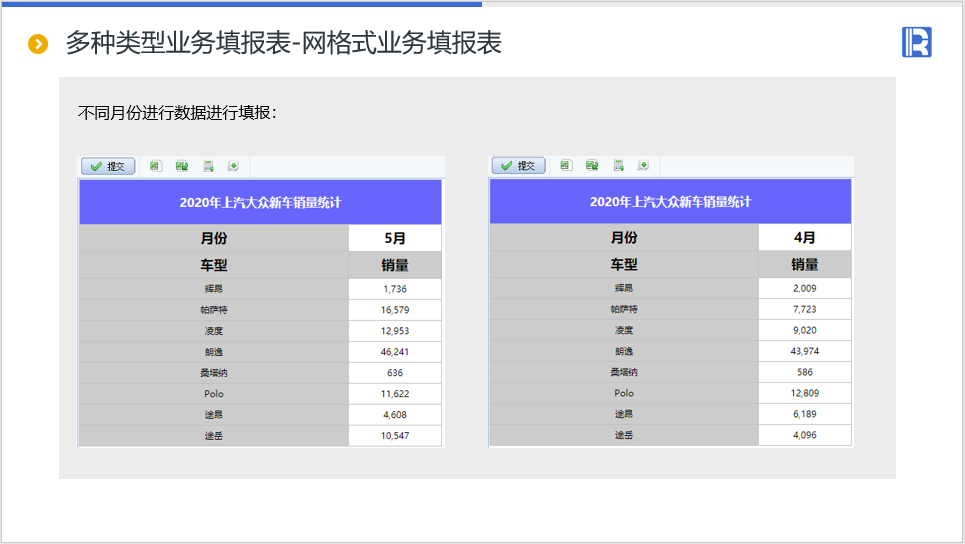Click sales value 6,189
965x544 pixels.
(805, 414)
